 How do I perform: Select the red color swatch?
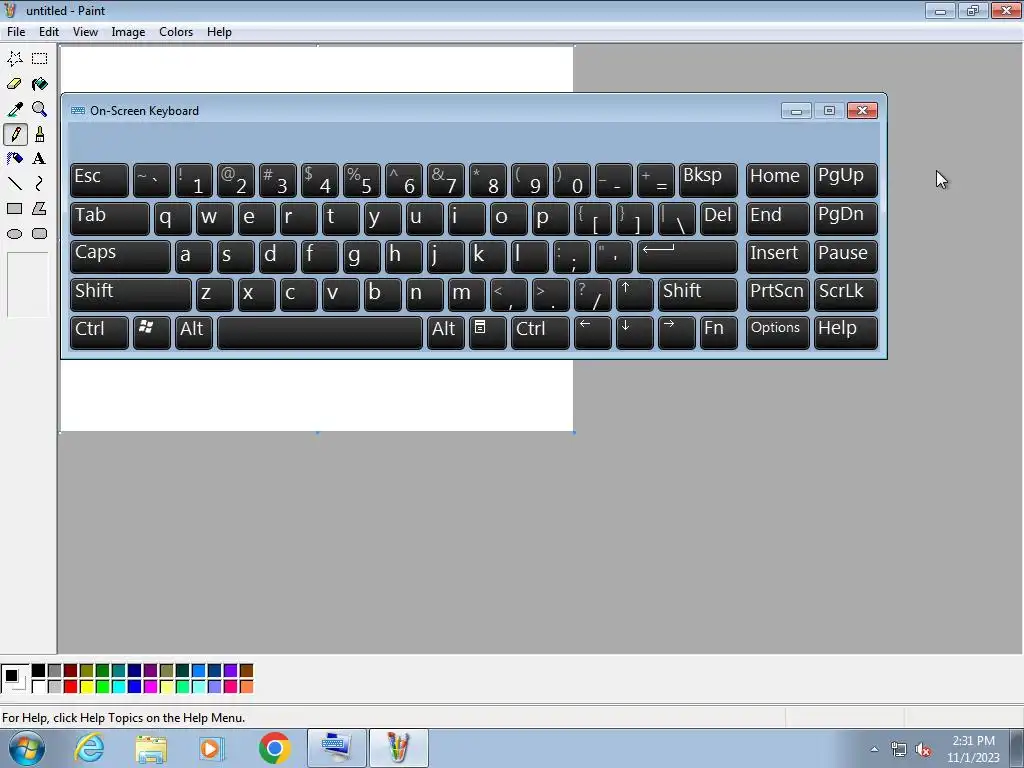[x=71, y=686]
